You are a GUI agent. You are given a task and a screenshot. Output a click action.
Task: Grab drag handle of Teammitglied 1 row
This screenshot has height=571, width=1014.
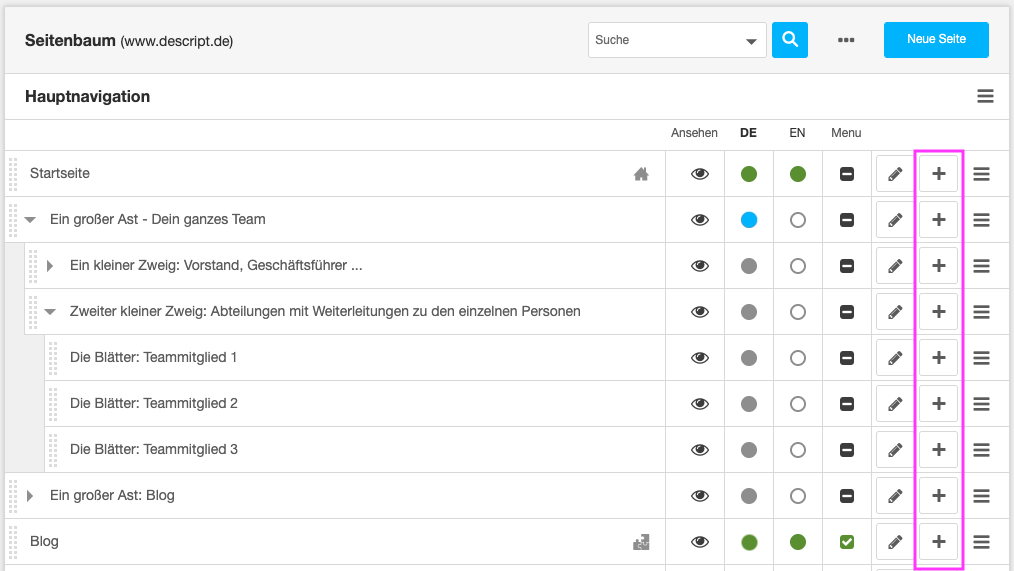pyautogui.click(x=53, y=358)
